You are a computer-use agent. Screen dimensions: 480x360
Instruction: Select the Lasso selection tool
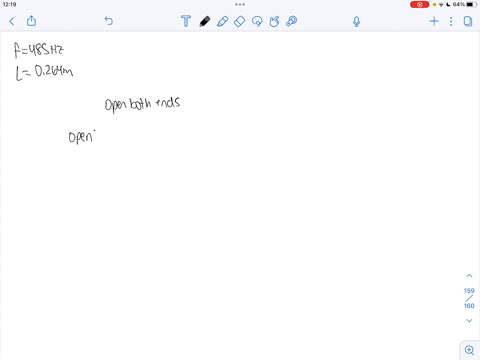coord(257,21)
